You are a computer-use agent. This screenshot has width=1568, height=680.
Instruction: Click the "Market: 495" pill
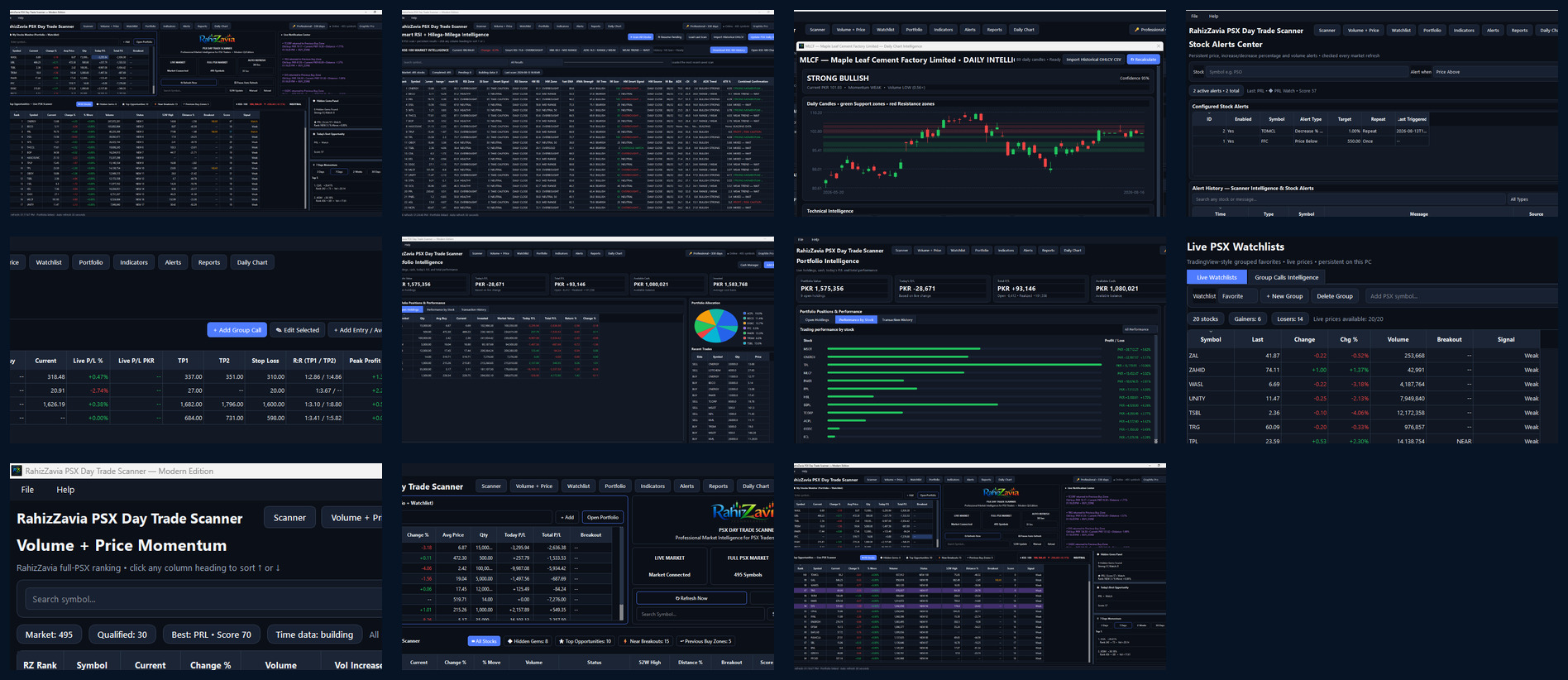49,635
